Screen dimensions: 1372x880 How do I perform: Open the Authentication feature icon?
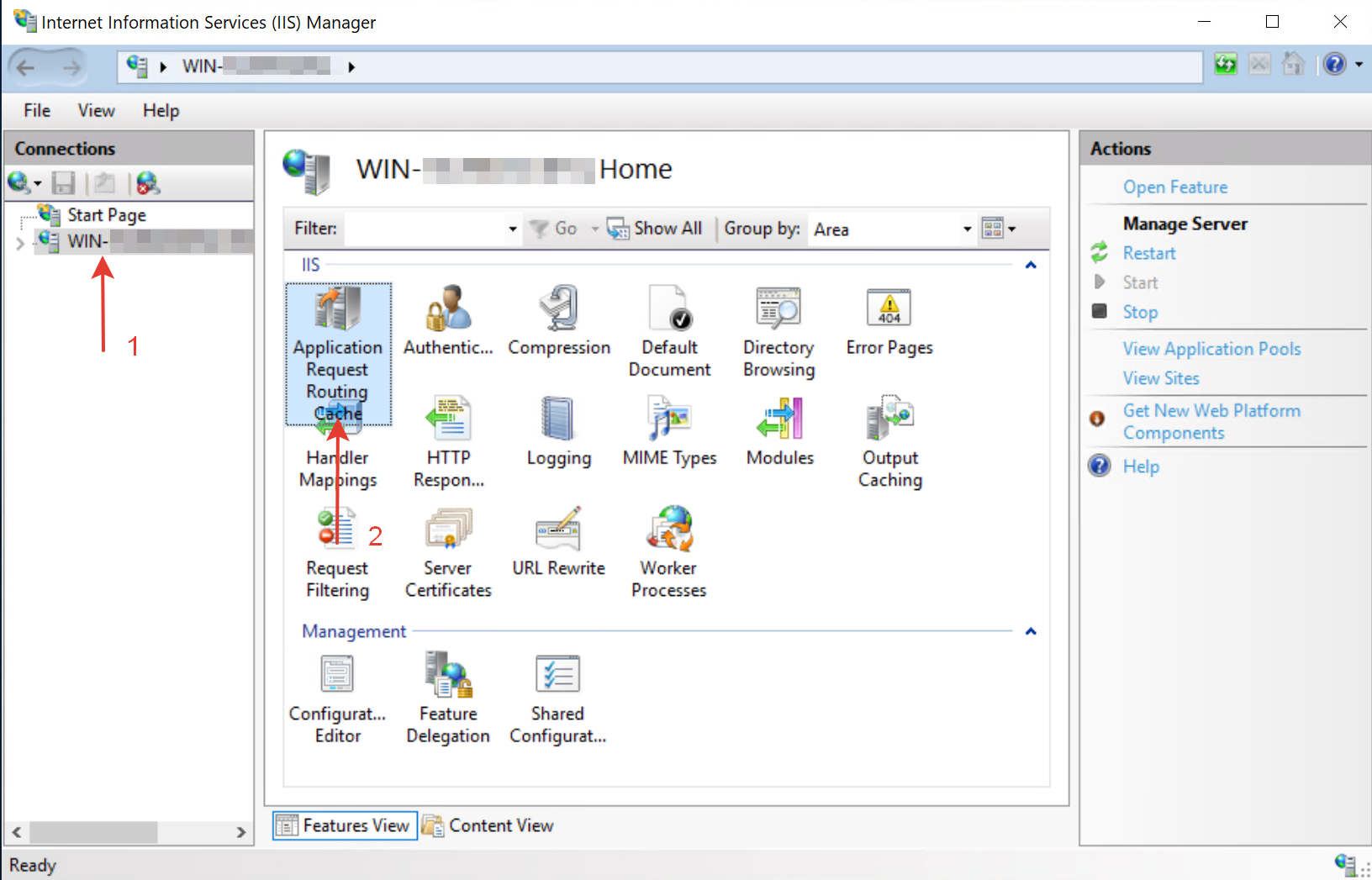pos(448,320)
